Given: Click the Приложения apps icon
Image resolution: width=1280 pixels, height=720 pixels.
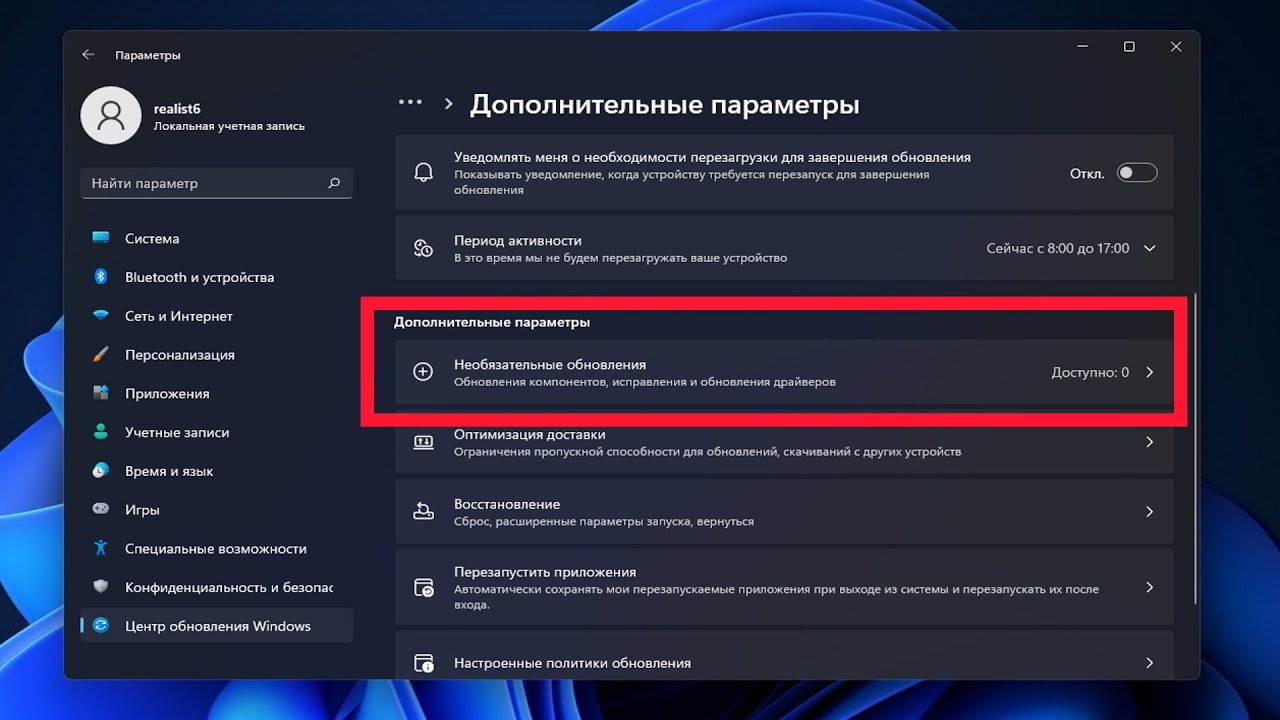Looking at the screenshot, I should tap(100, 393).
